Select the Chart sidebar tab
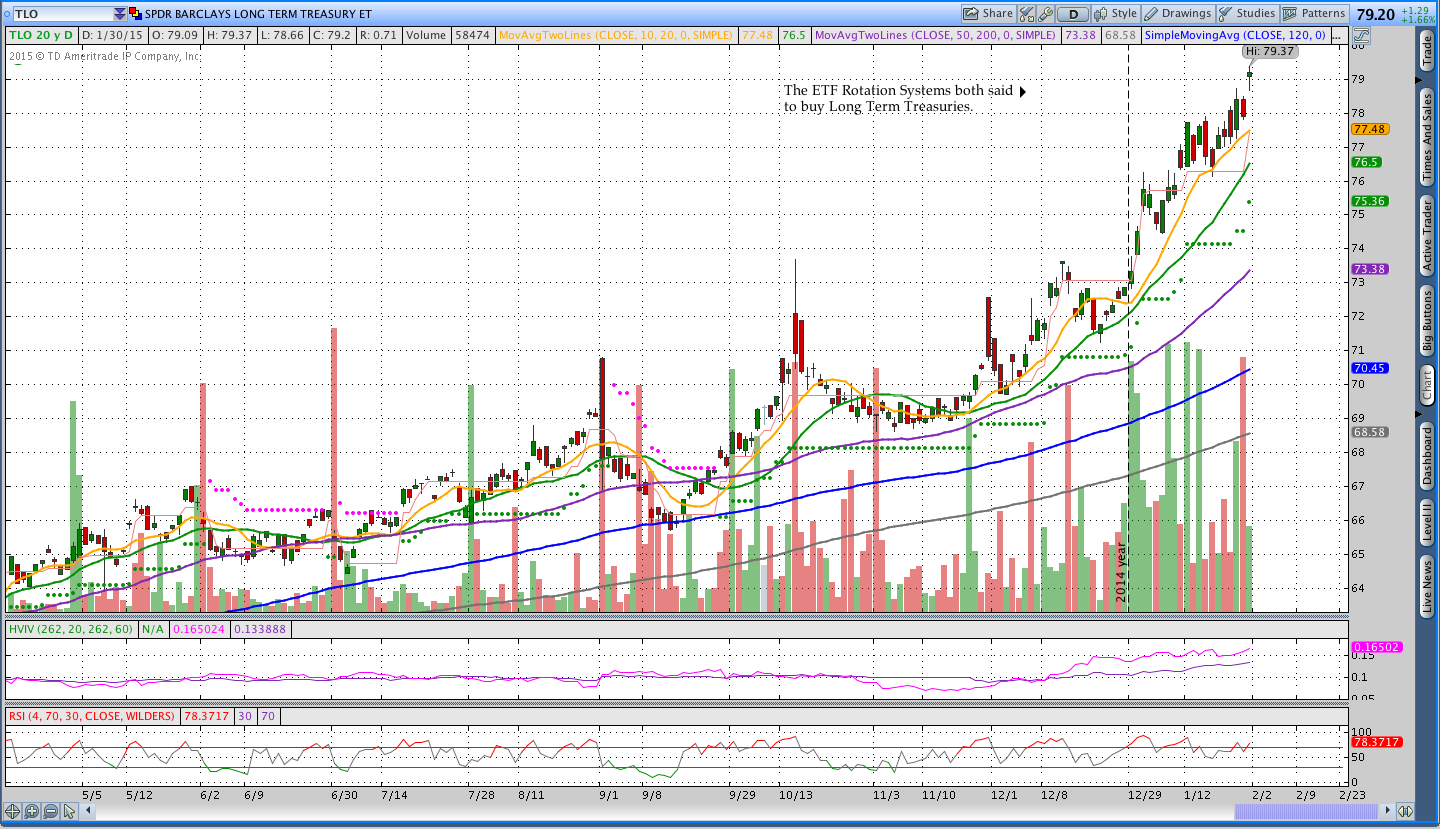Viewport: 1440px width, 829px height. [x=1427, y=386]
